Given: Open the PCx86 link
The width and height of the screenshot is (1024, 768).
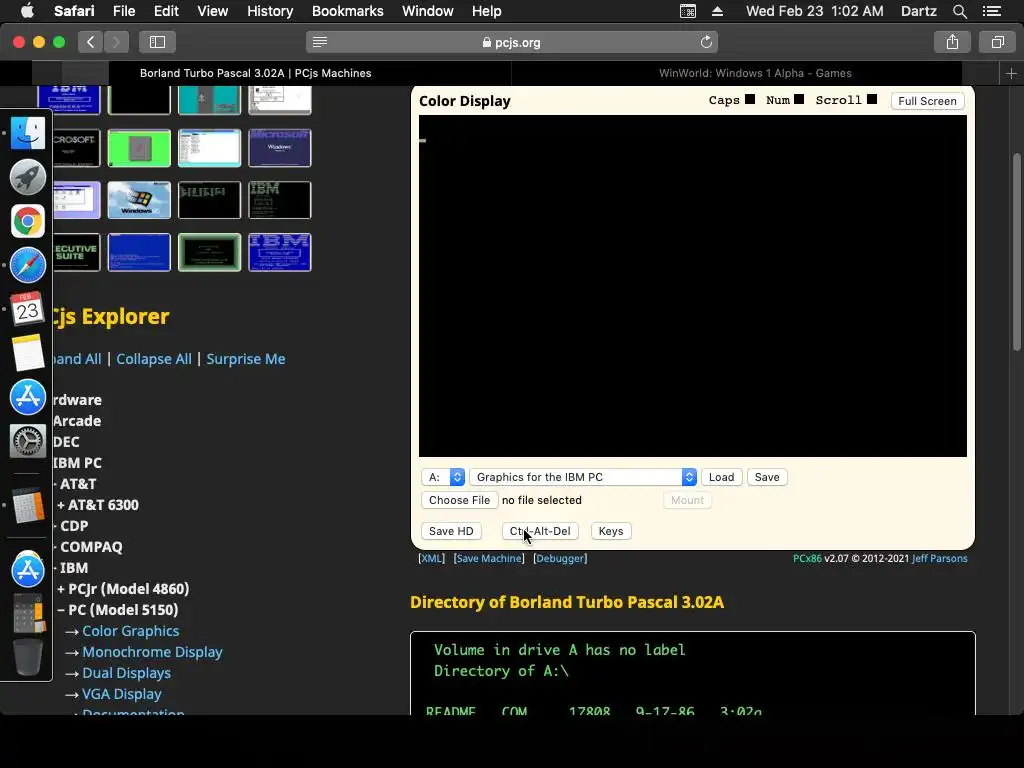Looking at the screenshot, I should [807, 558].
